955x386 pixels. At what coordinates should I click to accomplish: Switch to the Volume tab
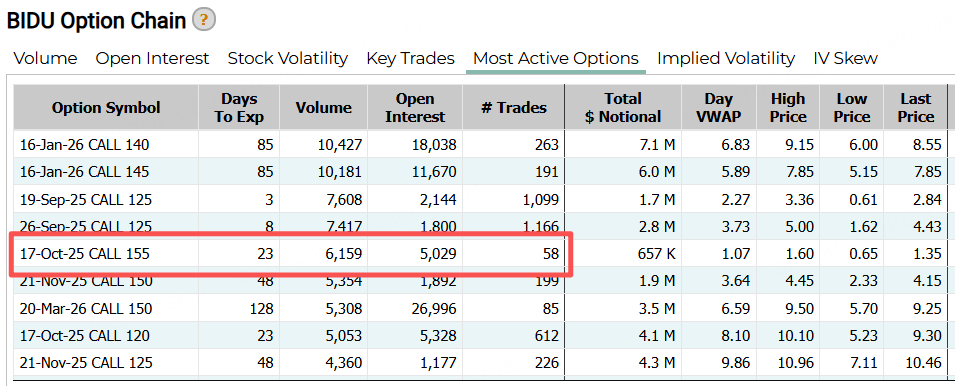coord(46,58)
